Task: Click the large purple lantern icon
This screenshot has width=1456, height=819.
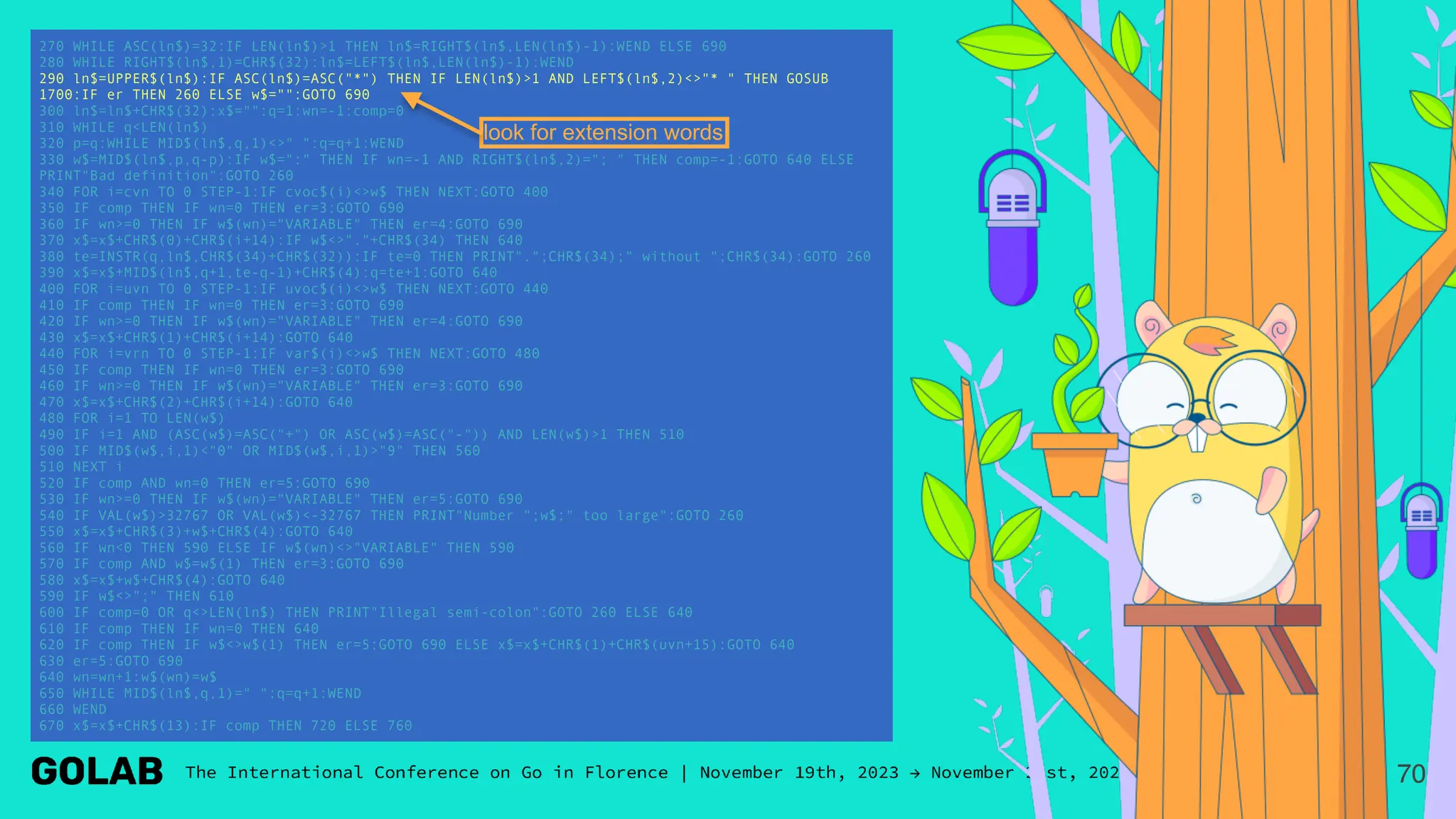Action: 1012,235
